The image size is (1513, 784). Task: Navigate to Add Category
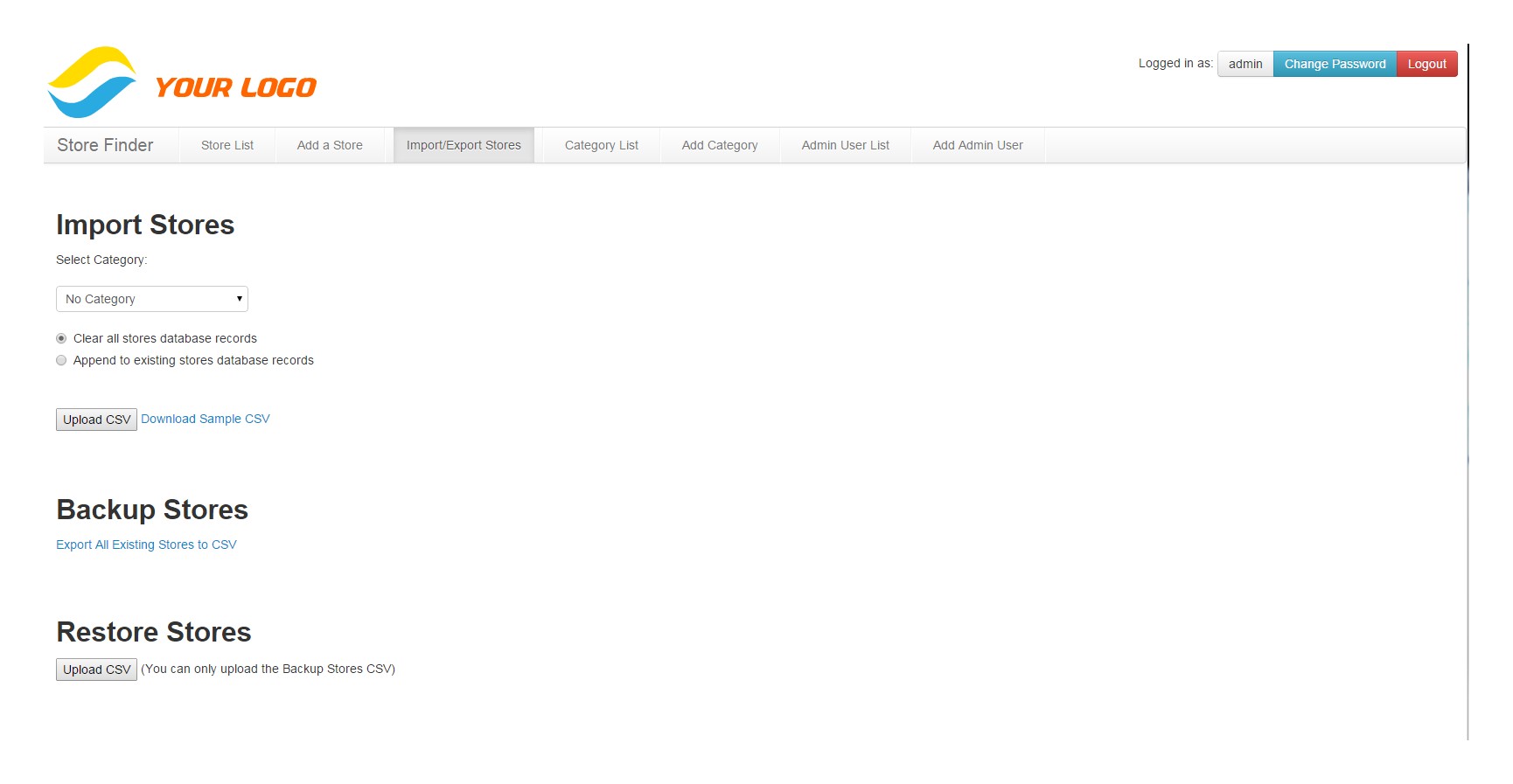click(719, 145)
